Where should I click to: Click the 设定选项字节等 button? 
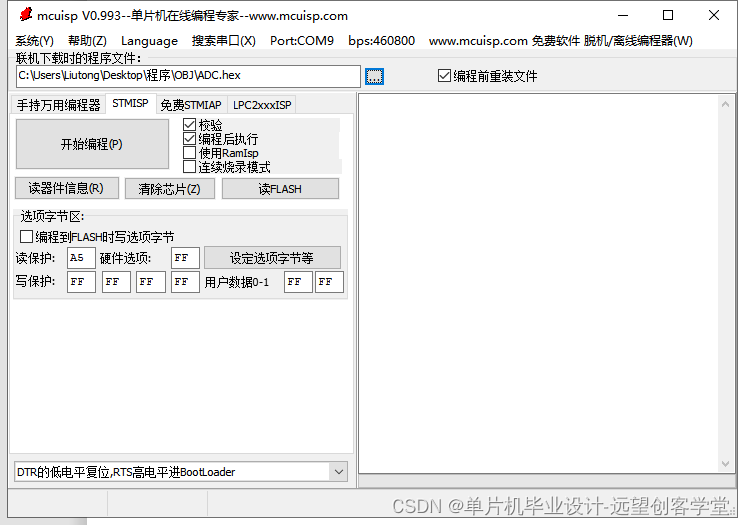click(x=272, y=258)
